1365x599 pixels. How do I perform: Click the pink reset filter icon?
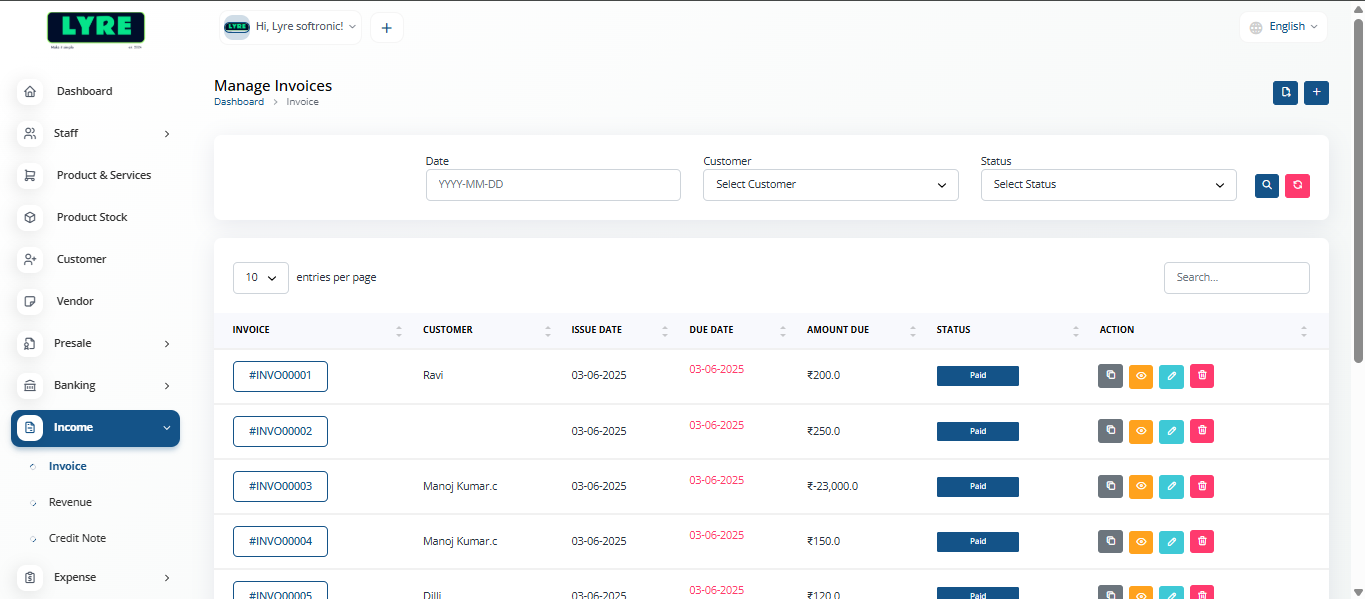[x=1297, y=185]
